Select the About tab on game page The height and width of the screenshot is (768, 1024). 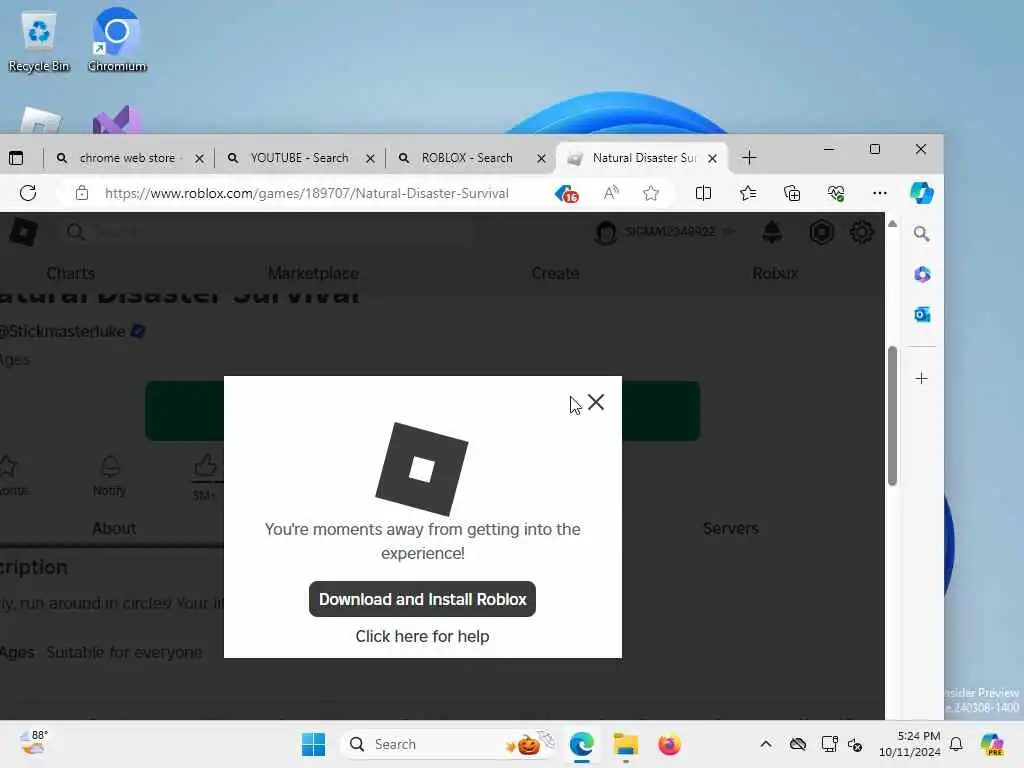tap(114, 528)
